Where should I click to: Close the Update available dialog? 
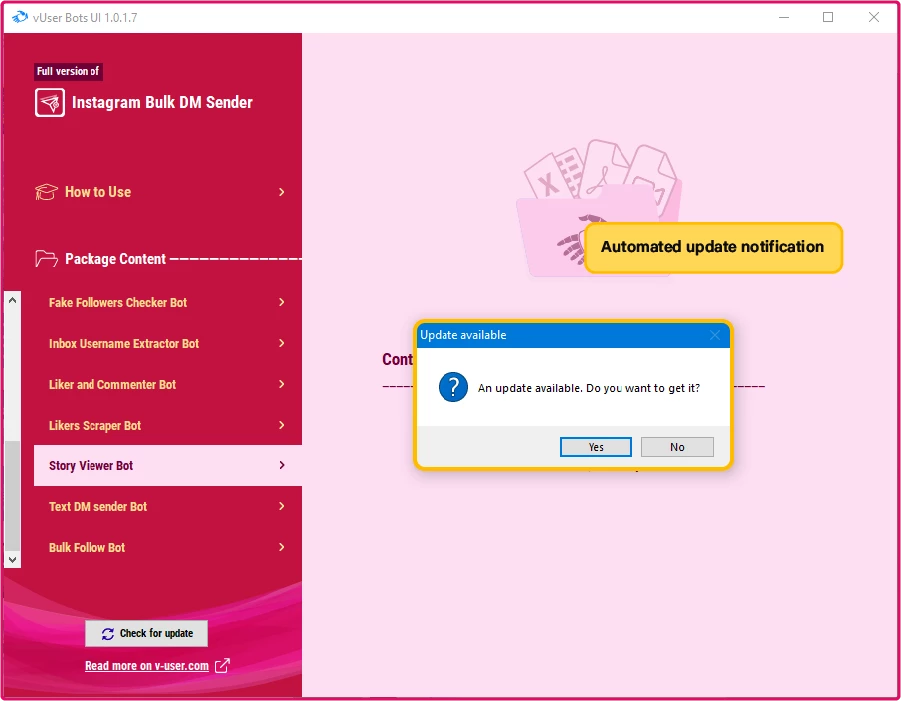714,335
